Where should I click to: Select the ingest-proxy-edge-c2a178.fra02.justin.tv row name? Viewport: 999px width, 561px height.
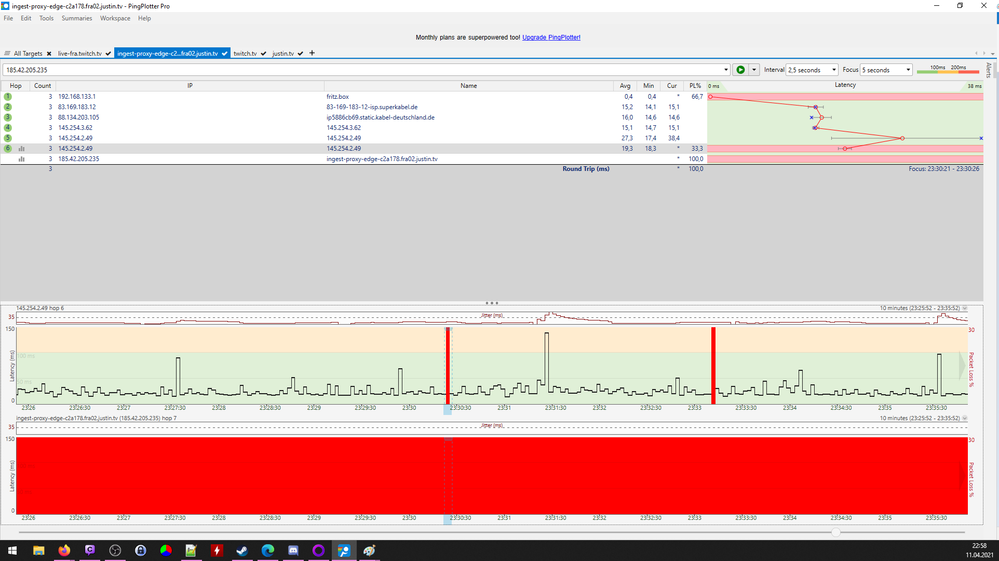(x=382, y=159)
